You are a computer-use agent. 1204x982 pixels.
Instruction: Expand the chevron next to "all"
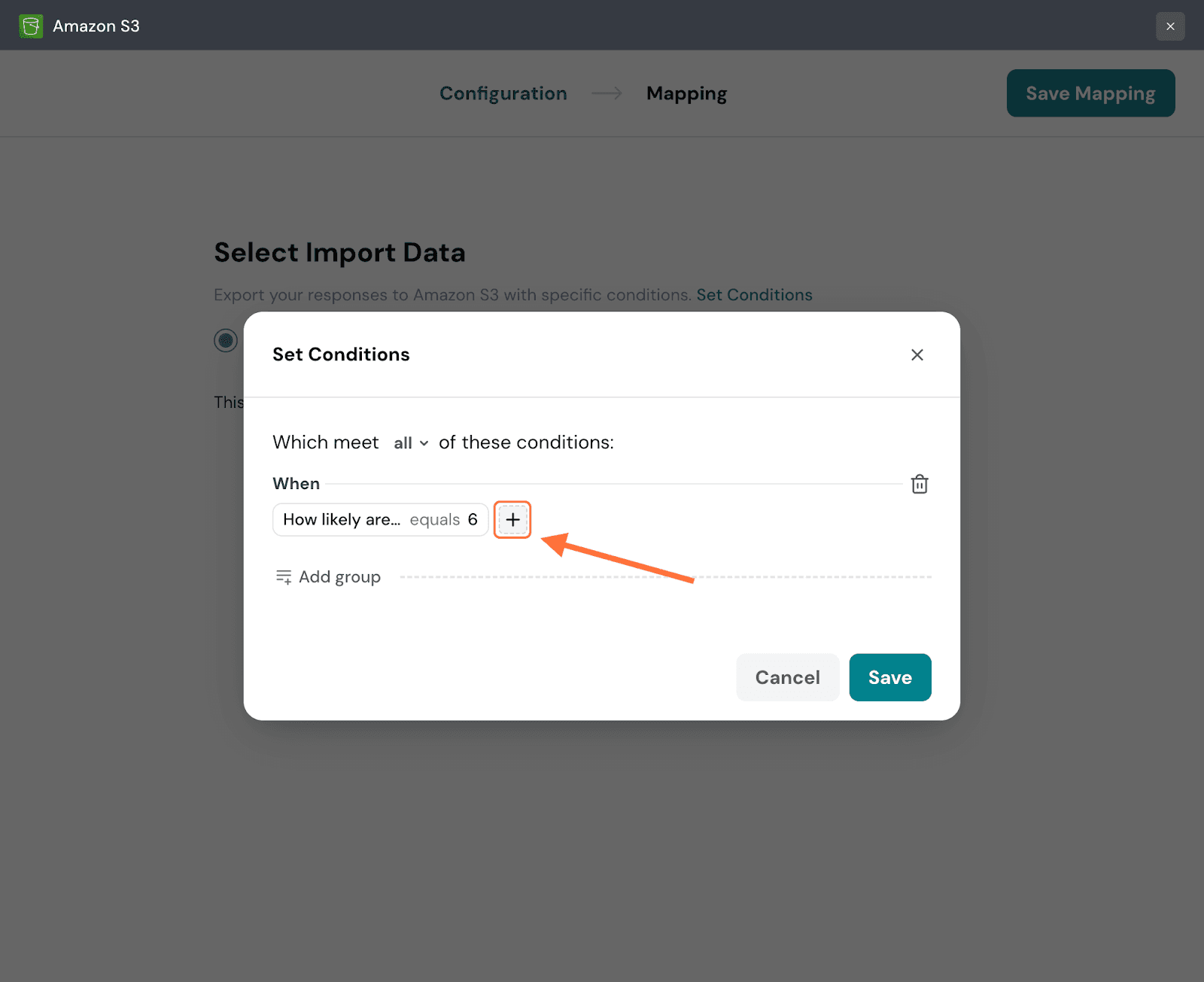click(x=424, y=443)
